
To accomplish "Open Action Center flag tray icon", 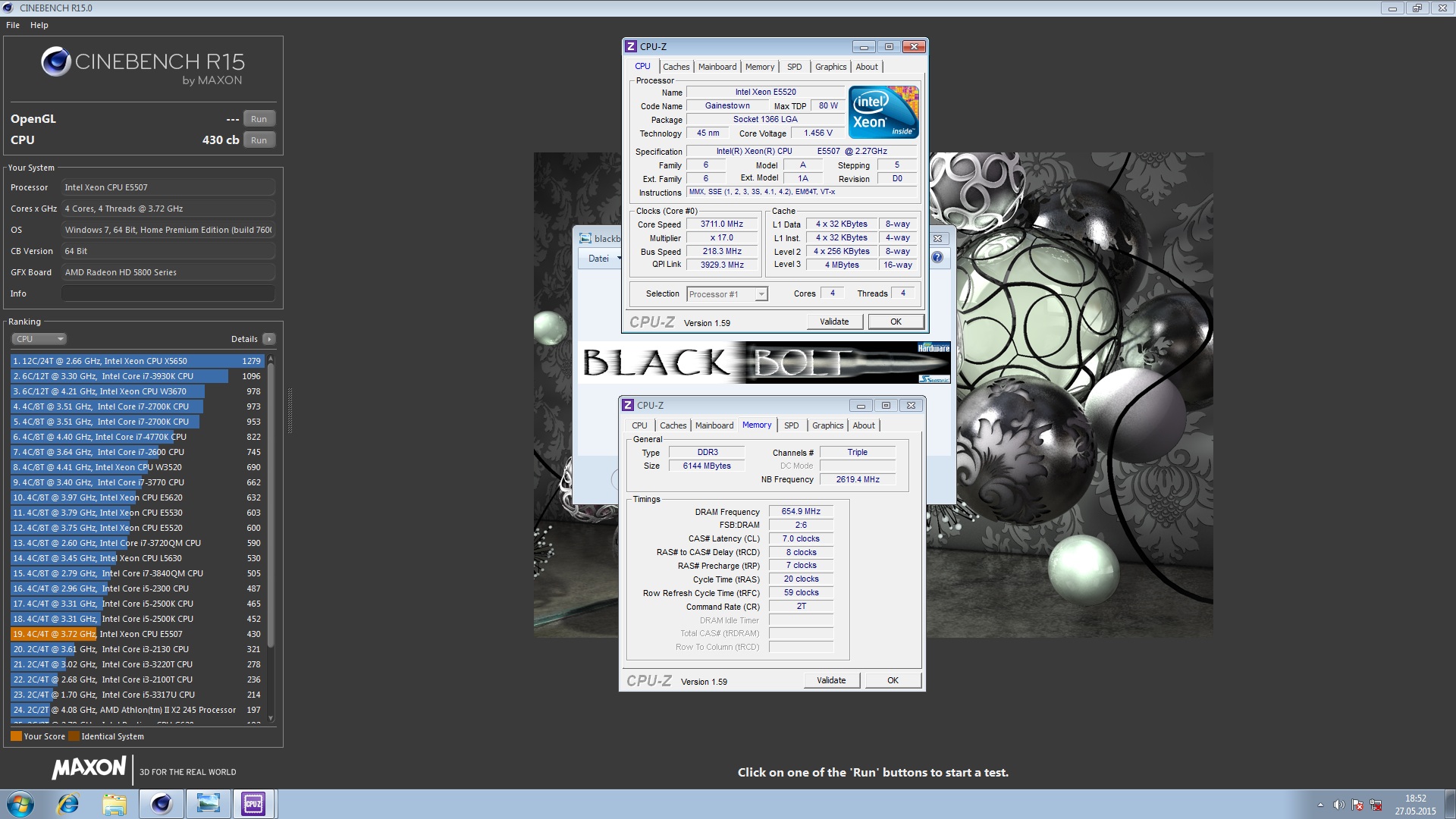I will point(1357,805).
